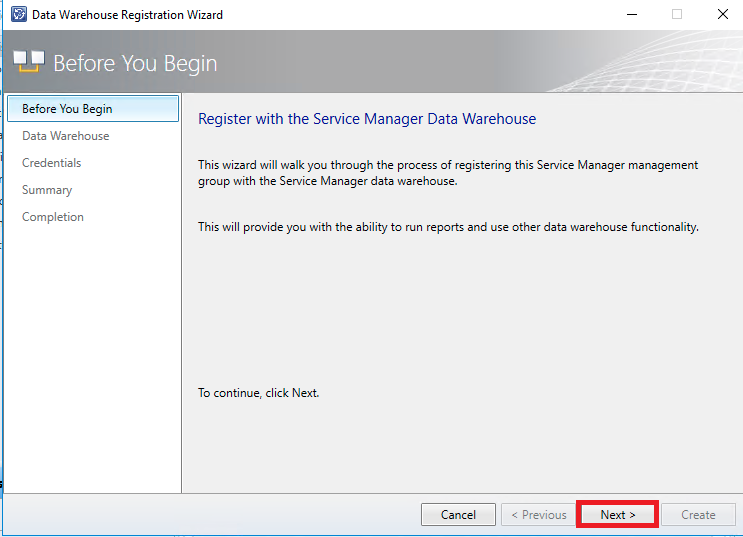
Task: Select the Completion step in the sidebar
Action: [x=53, y=217]
